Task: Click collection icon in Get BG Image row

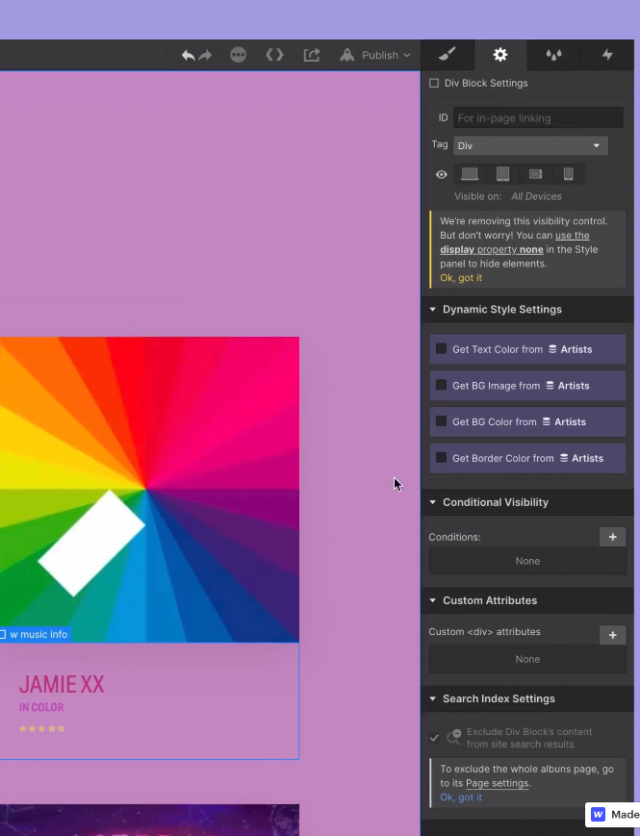Action: pyautogui.click(x=550, y=385)
